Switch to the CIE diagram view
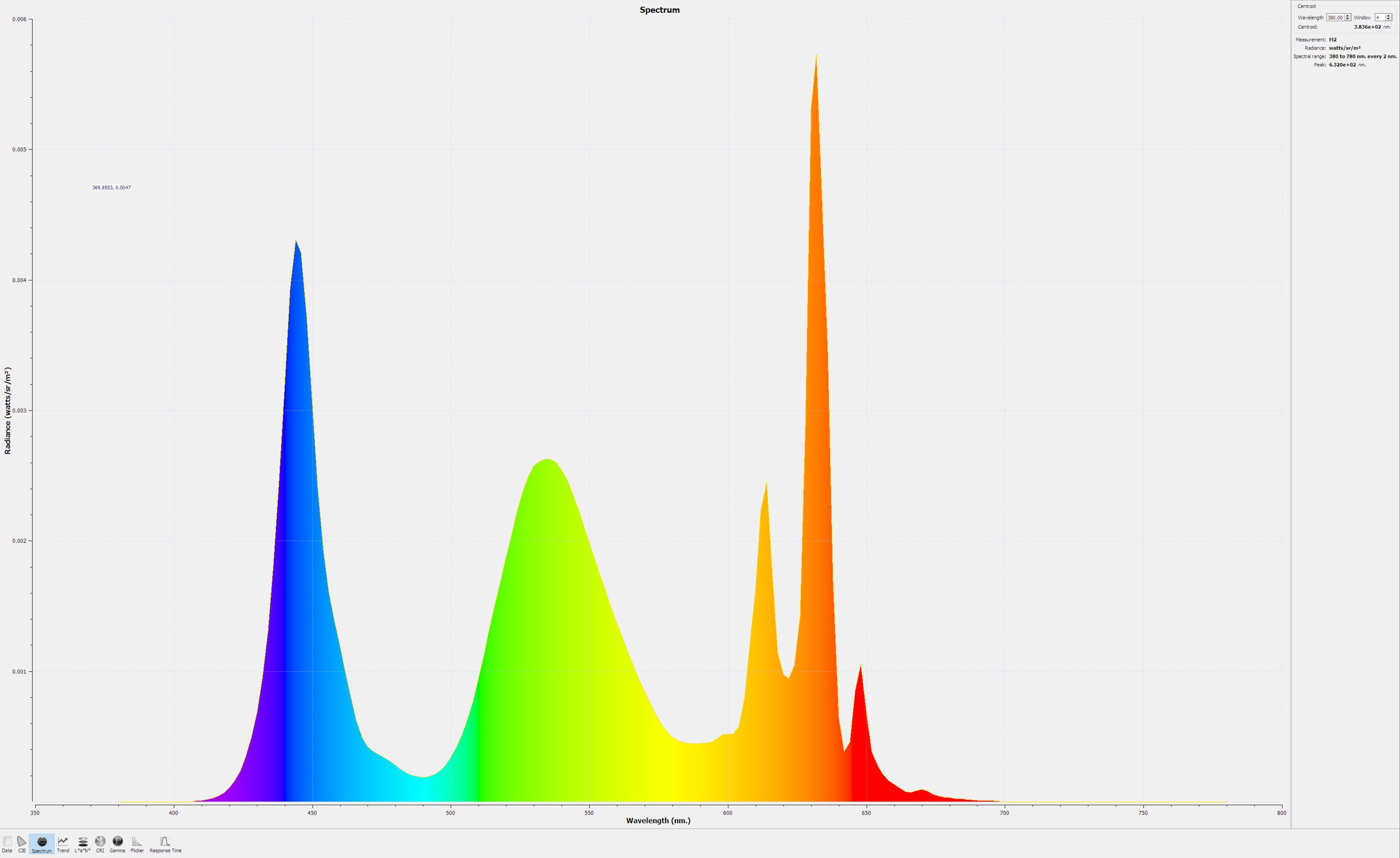Screen dimensions: 1400x858 tap(22, 843)
